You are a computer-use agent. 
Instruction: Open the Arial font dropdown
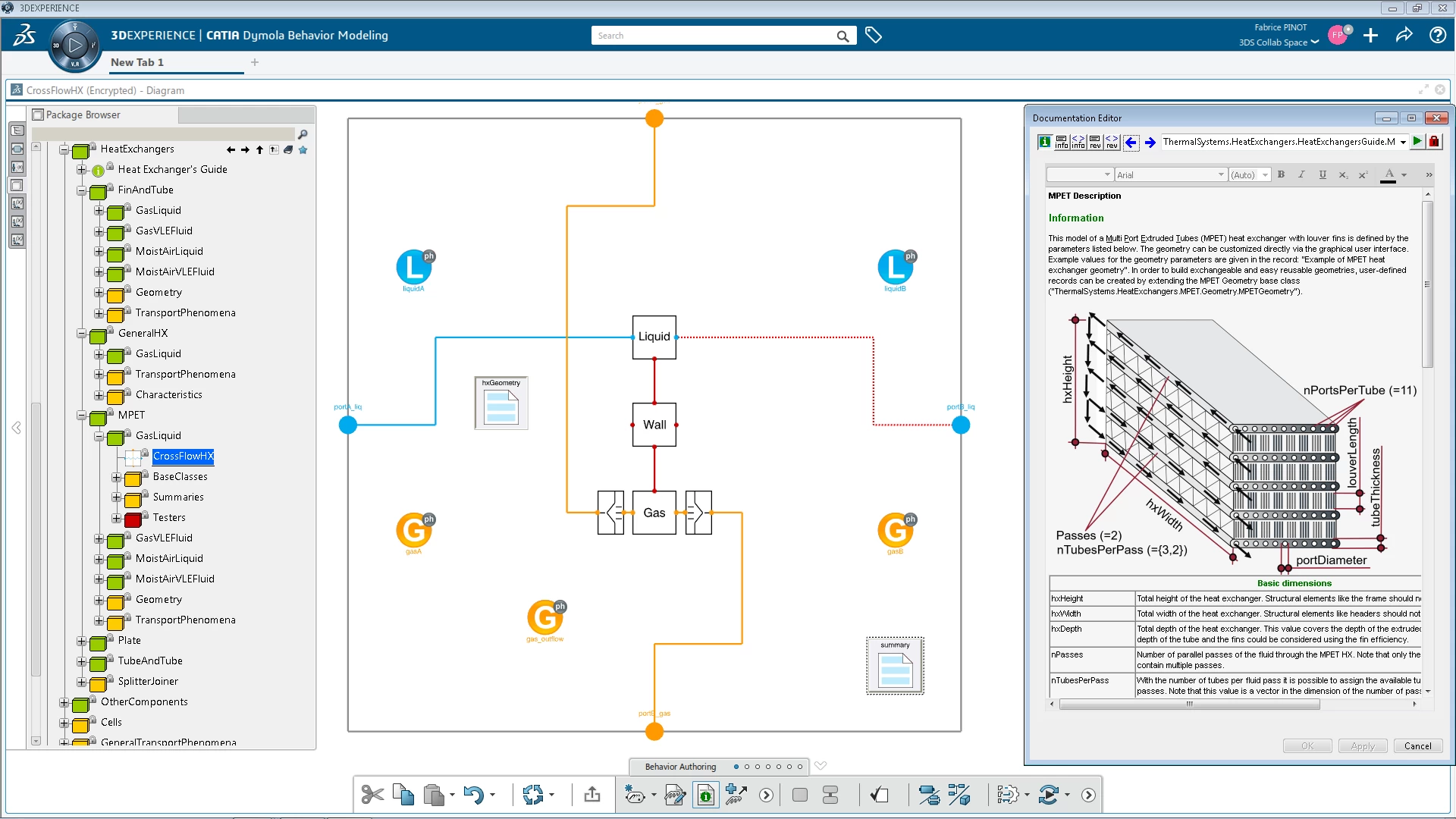1222,174
